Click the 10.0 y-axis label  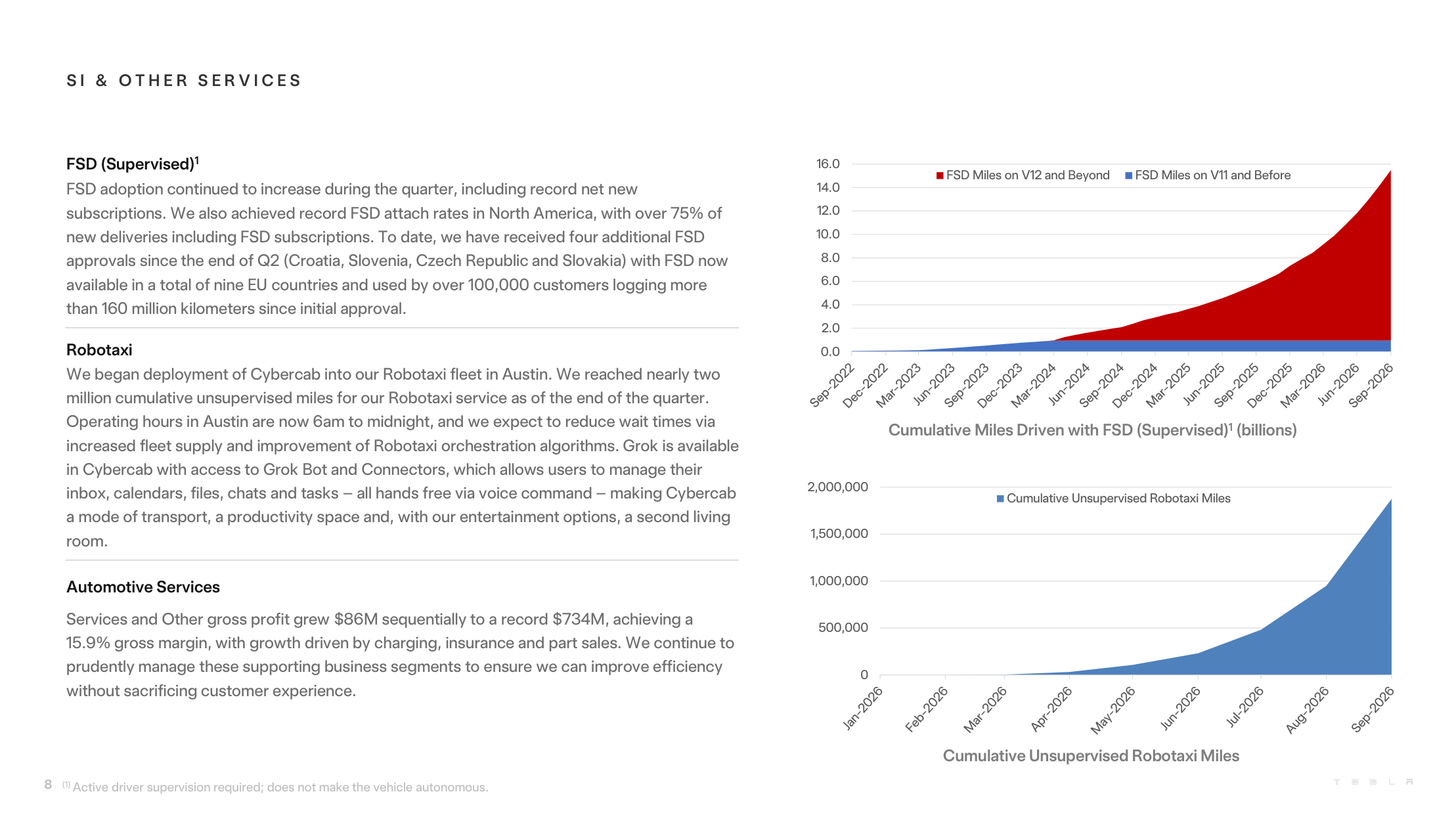click(x=827, y=234)
